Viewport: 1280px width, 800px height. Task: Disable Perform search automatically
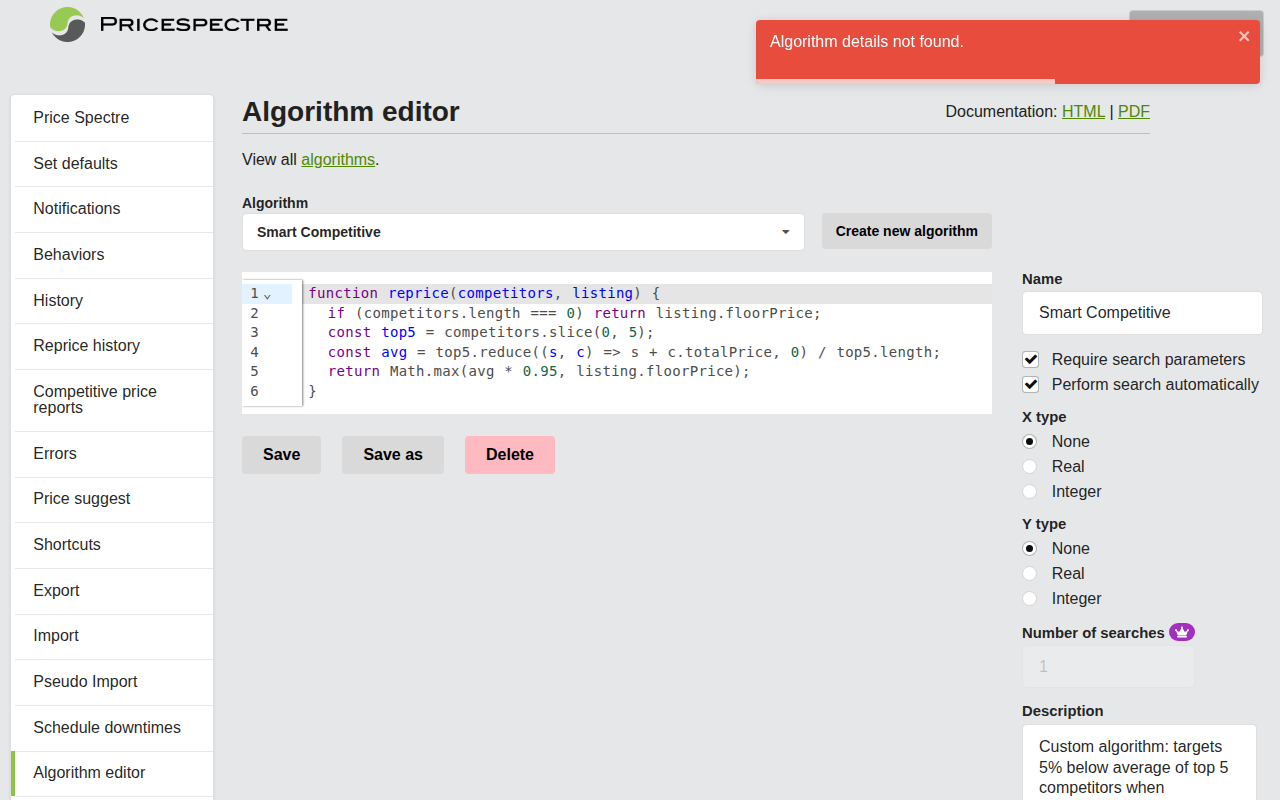point(1030,384)
